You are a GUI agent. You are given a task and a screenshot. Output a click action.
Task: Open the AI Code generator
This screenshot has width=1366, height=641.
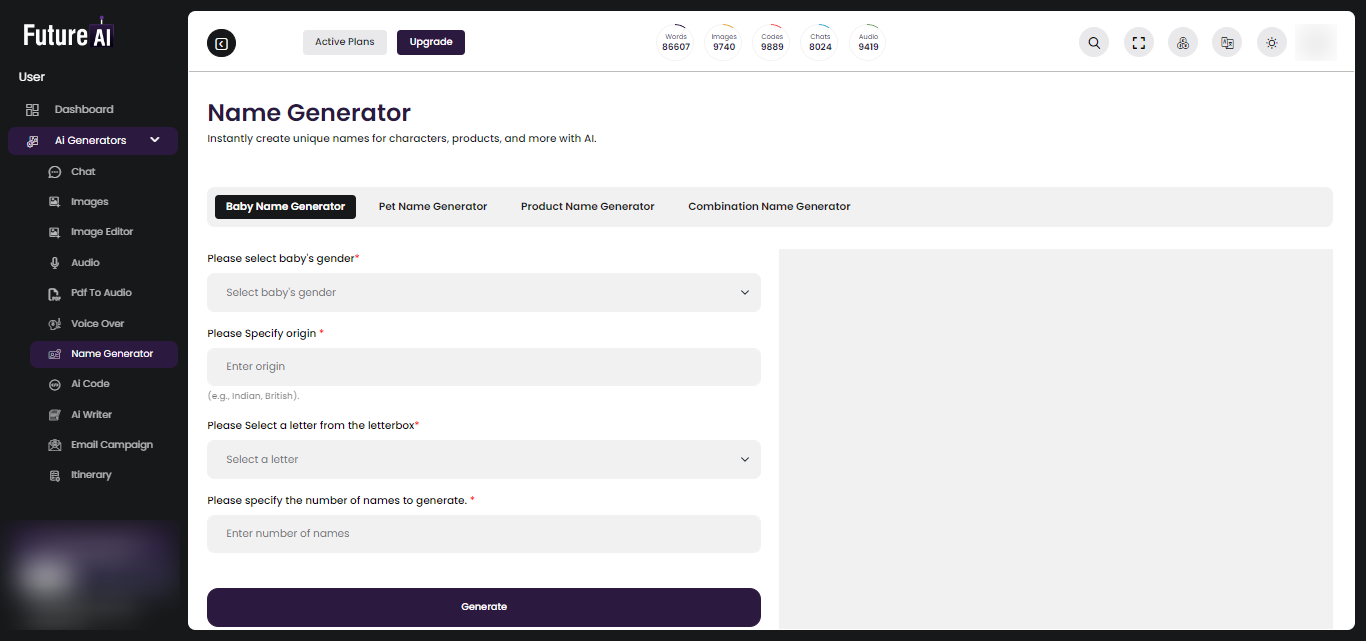[x=91, y=383]
